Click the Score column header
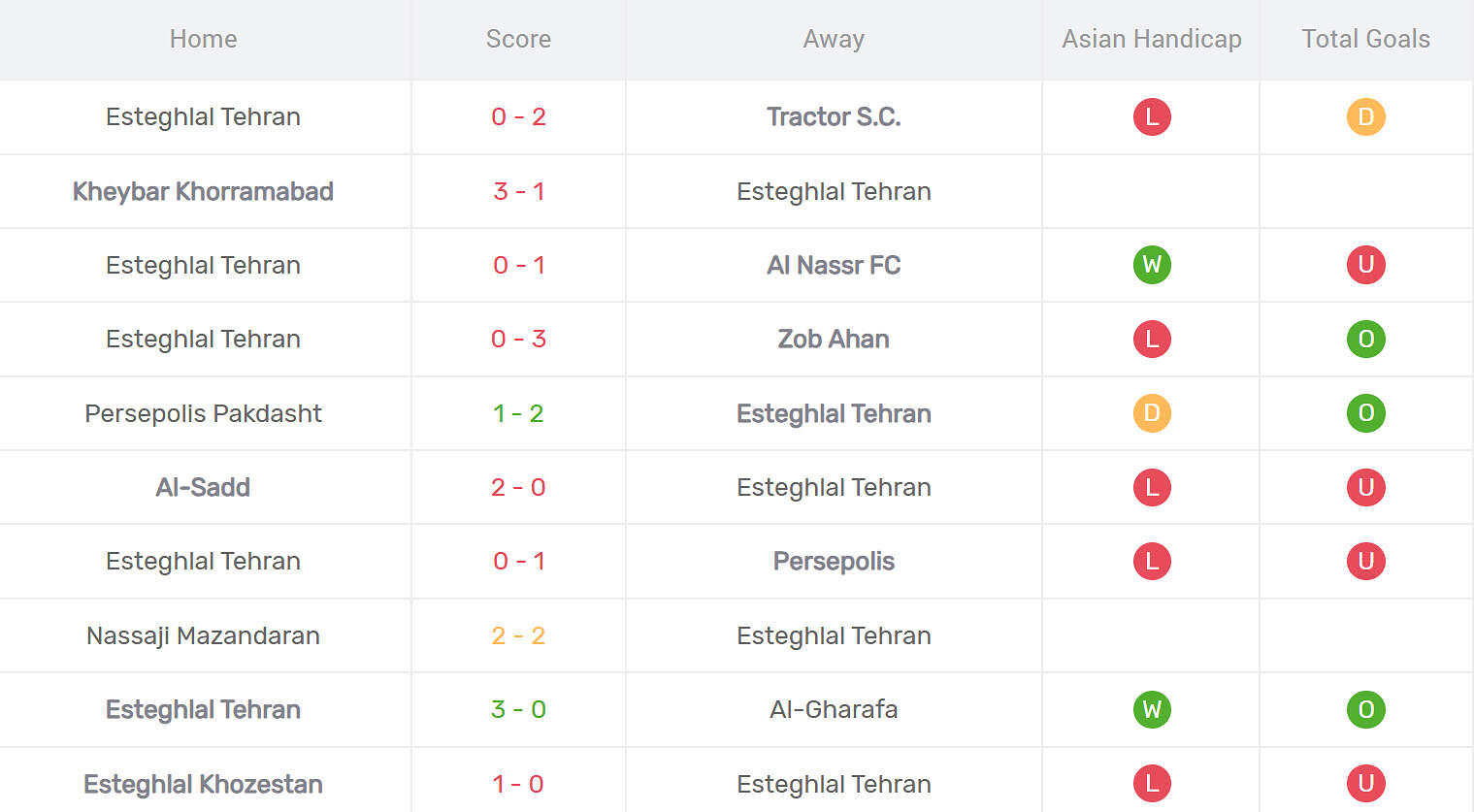The height and width of the screenshot is (812, 1474). click(518, 39)
